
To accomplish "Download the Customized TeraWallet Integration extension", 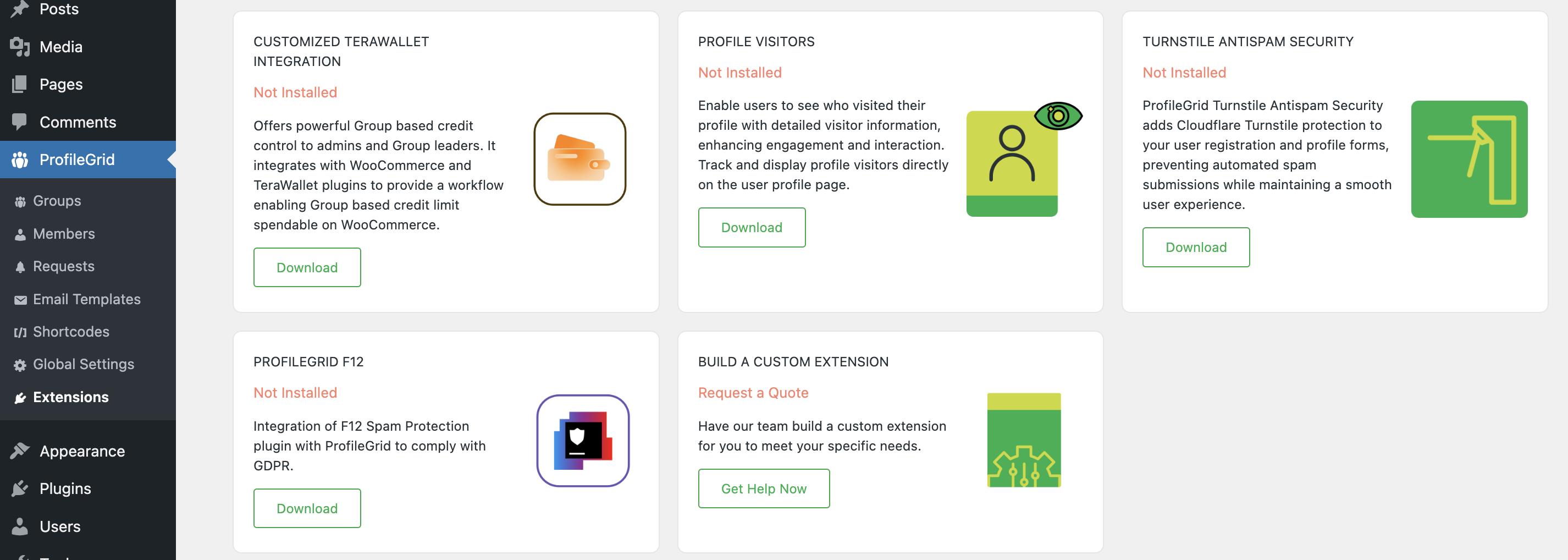I will click(307, 267).
